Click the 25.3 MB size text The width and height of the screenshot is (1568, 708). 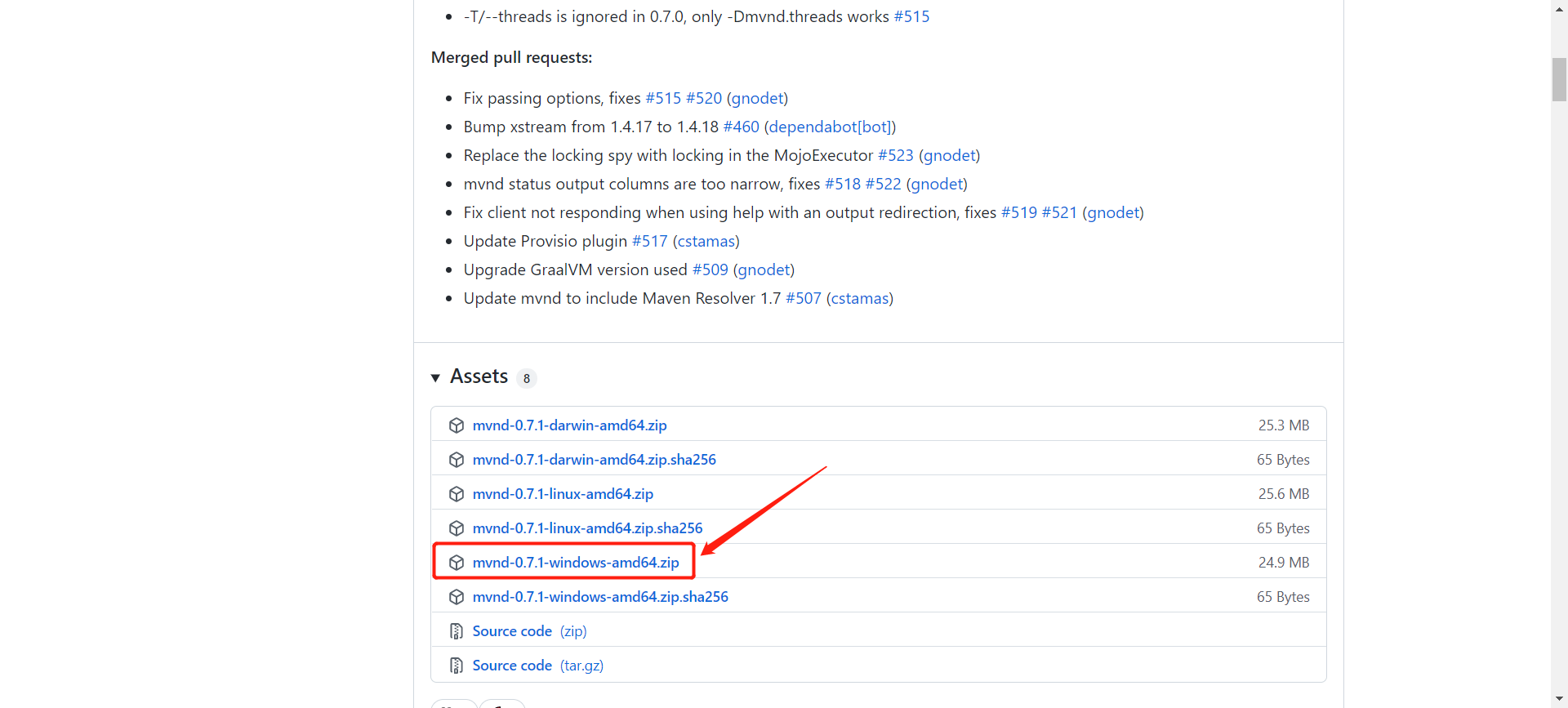pos(1284,425)
